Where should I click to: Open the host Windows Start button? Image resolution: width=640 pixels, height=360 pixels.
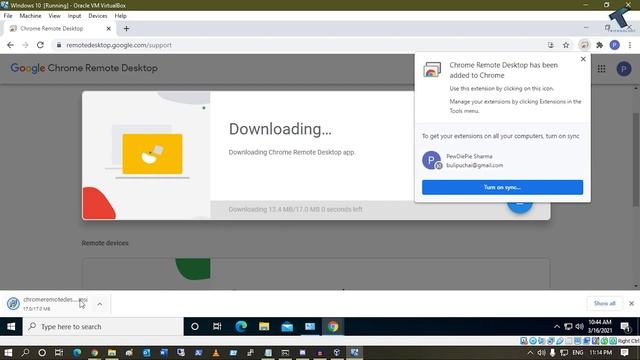pos(8,353)
